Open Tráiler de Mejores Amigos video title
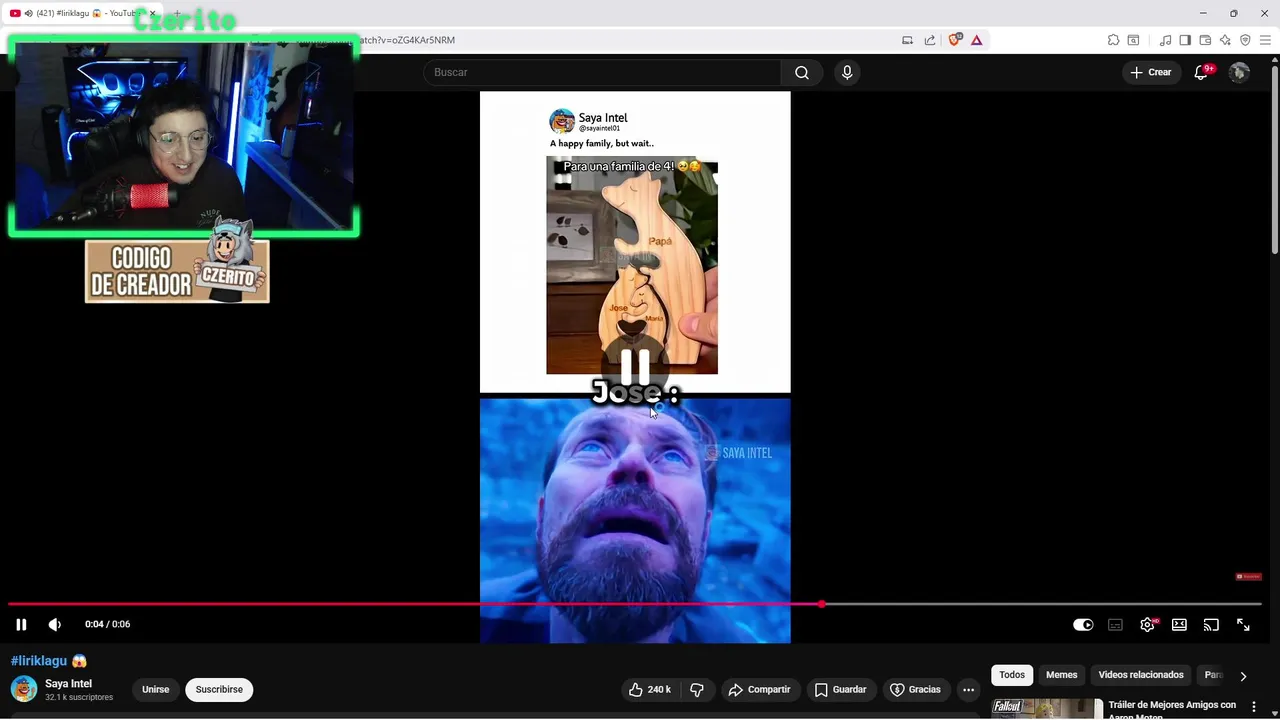 (x=1172, y=709)
